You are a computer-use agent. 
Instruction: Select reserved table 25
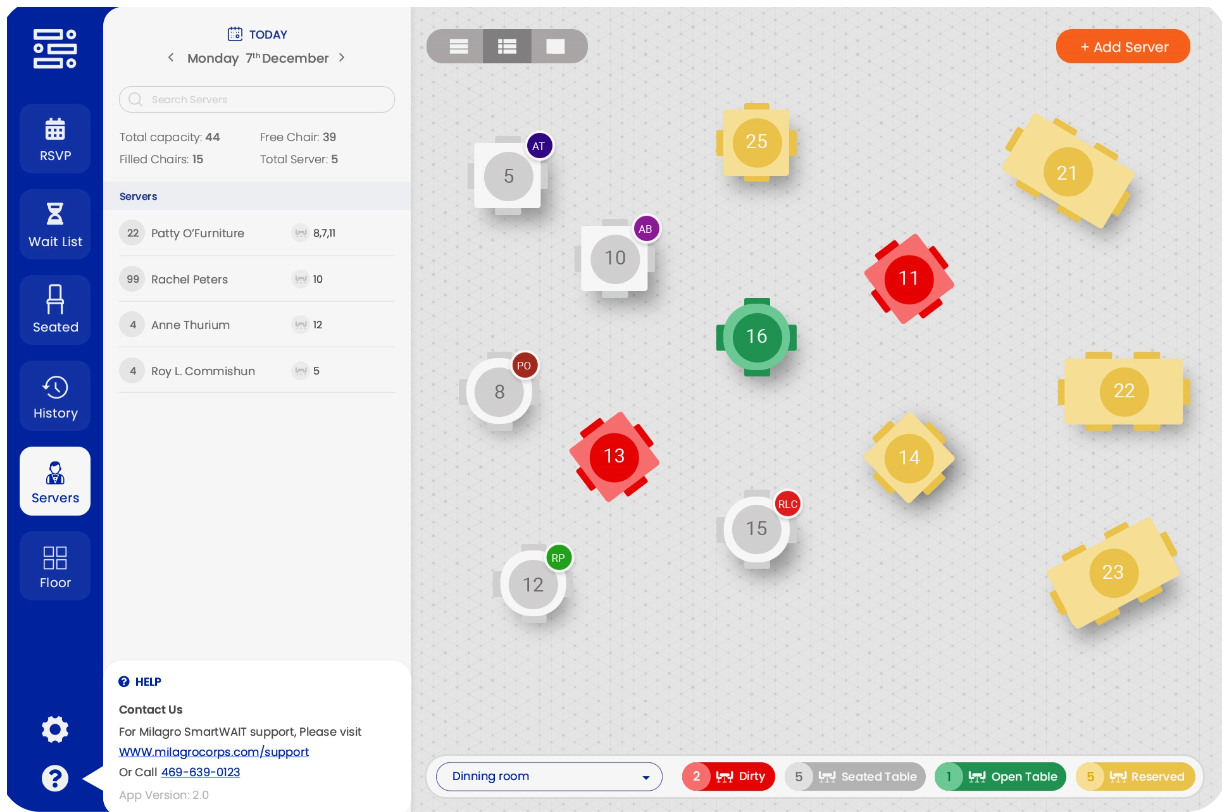point(756,142)
